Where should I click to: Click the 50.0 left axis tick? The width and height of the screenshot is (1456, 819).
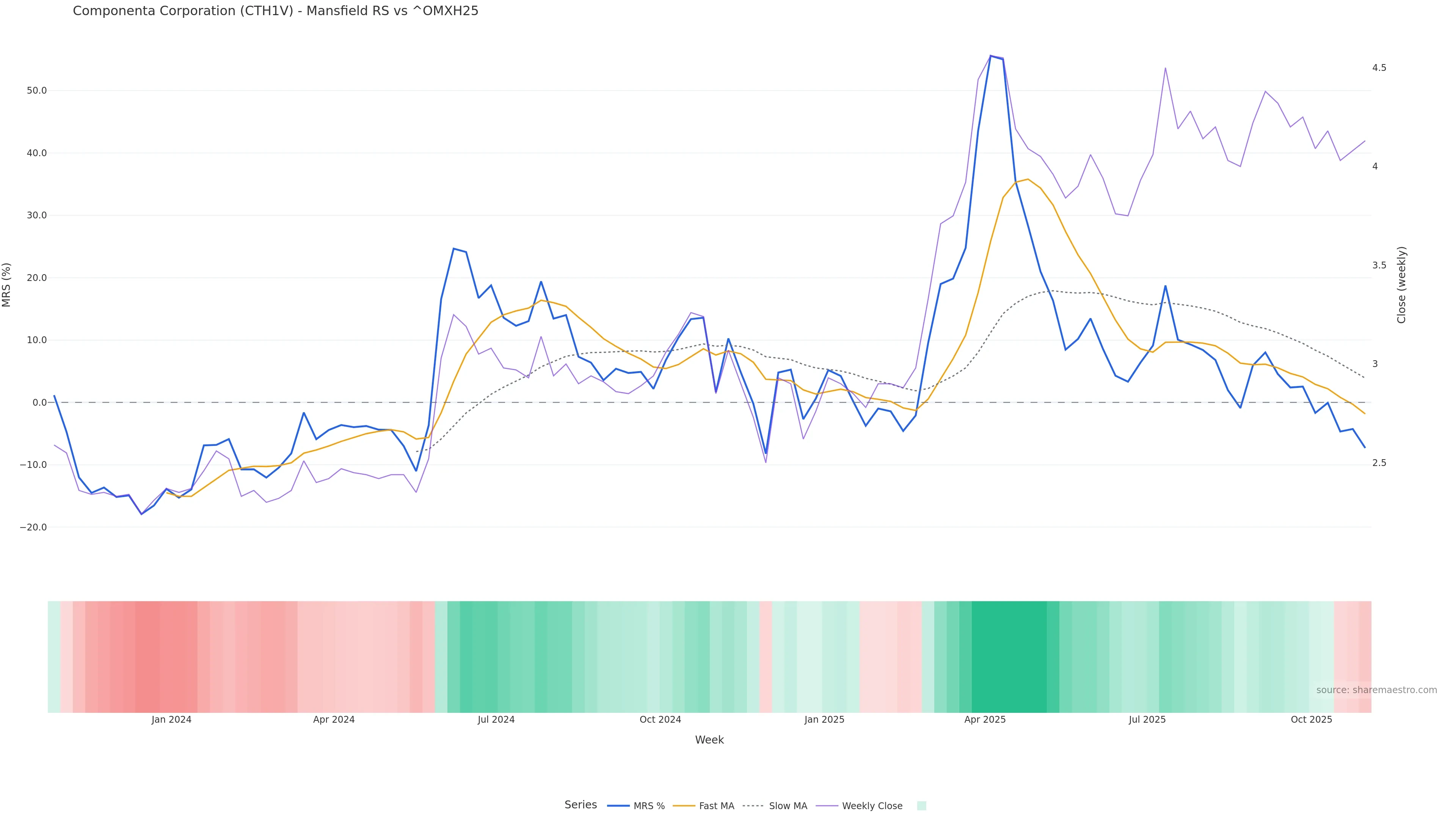click(x=37, y=91)
